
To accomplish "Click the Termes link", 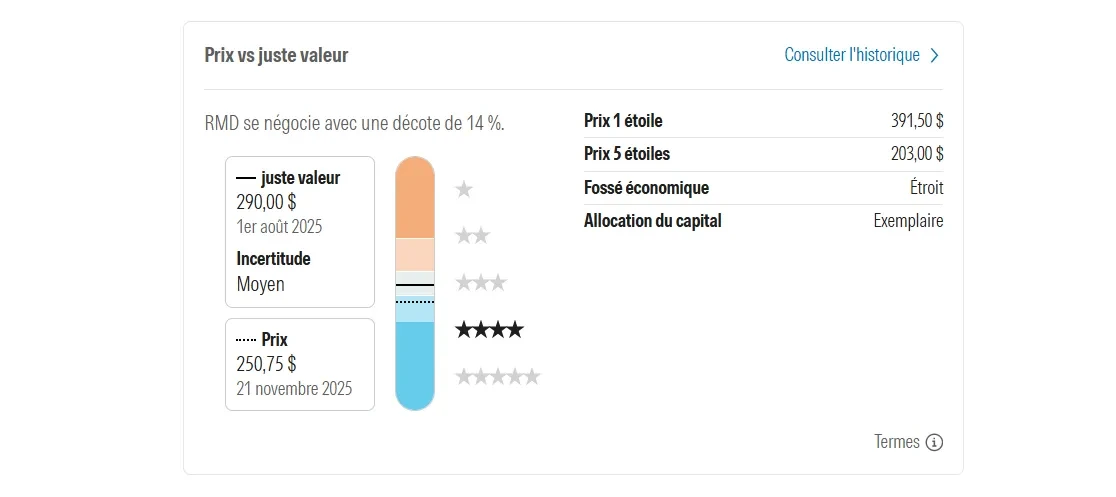I will pos(896,442).
